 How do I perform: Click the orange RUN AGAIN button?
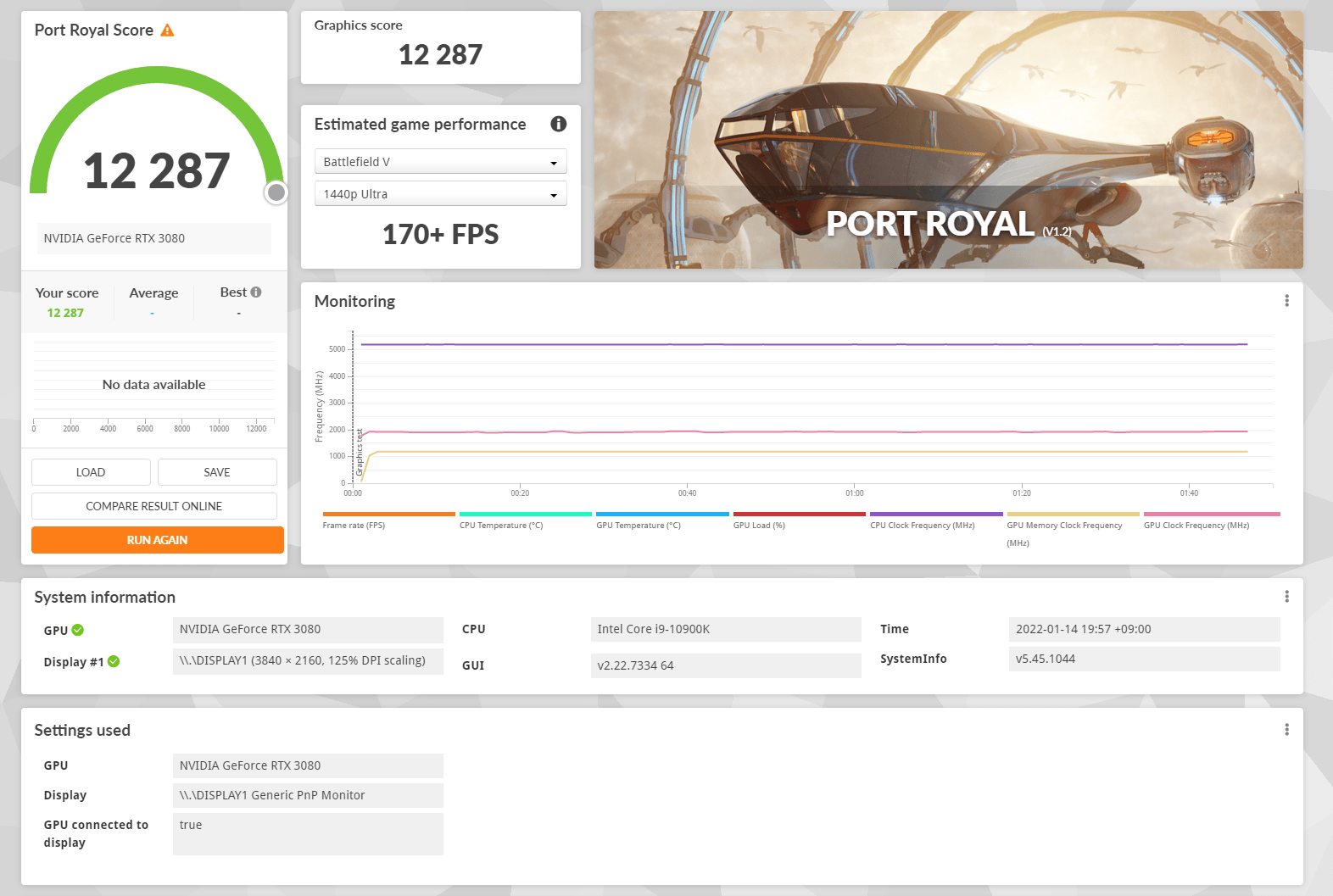tap(158, 540)
